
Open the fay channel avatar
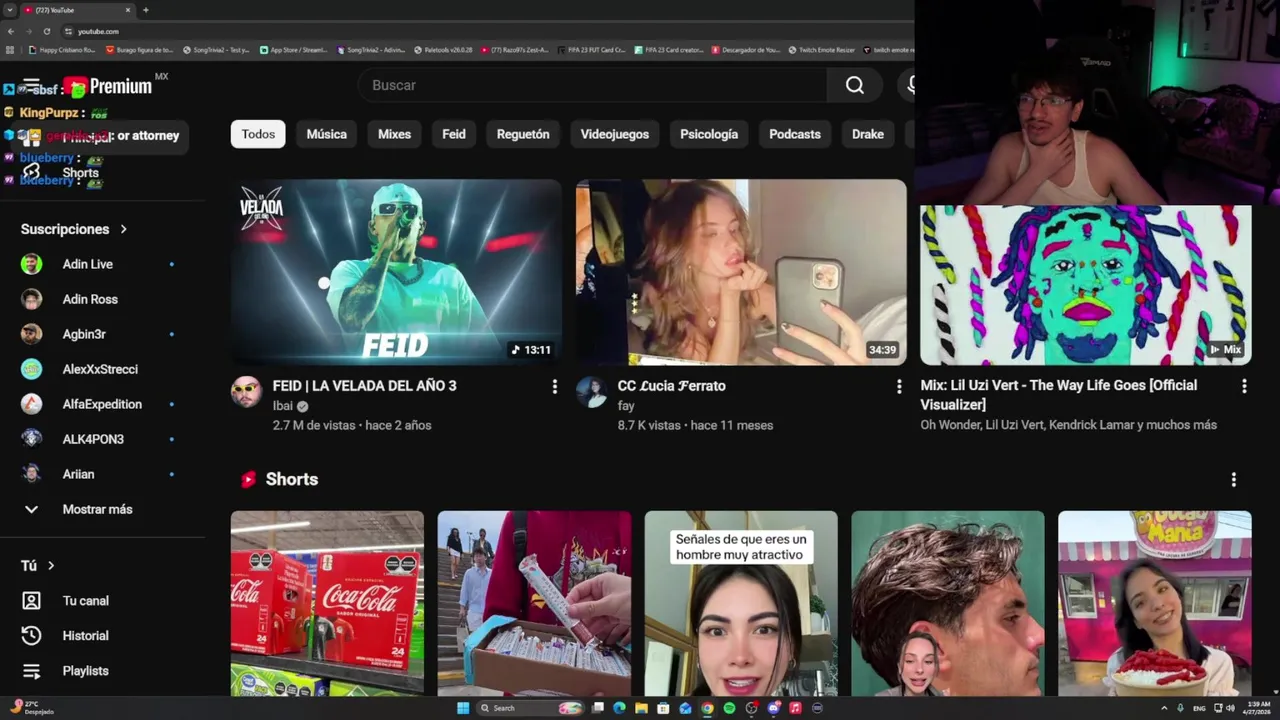pyautogui.click(x=591, y=392)
